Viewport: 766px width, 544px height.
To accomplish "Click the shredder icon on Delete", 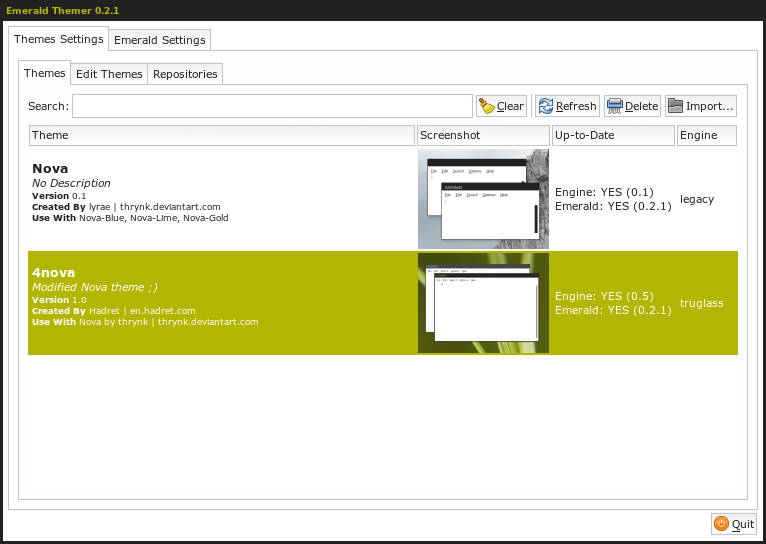I will (615, 106).
